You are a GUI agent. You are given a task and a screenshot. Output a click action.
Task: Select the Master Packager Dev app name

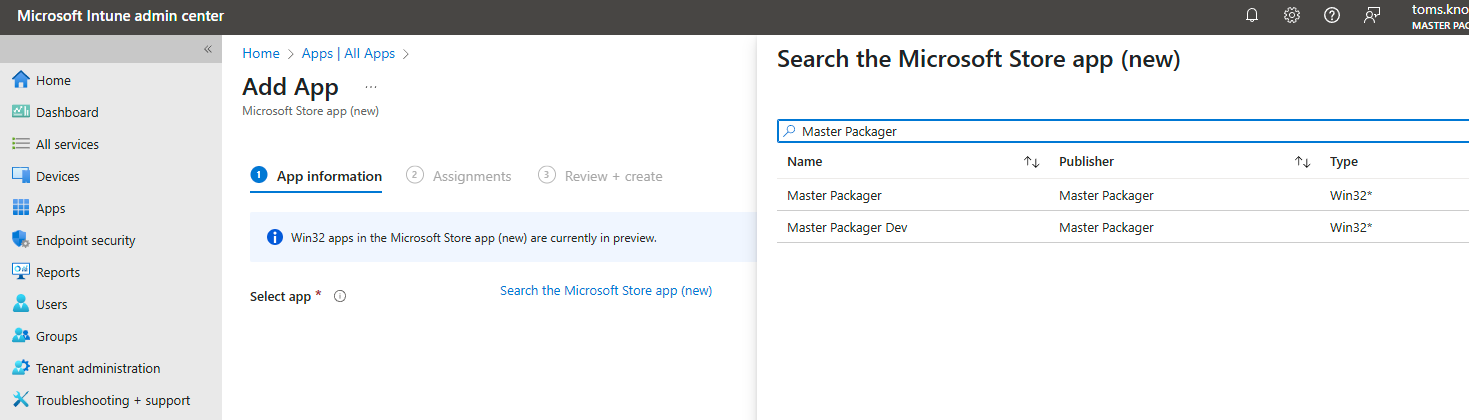click(x=847, y=227)
